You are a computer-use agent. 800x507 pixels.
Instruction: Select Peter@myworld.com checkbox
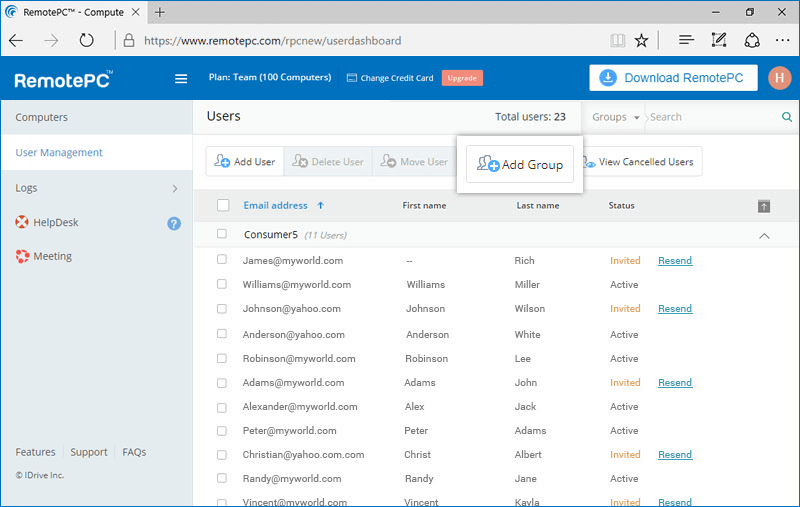point(221,431)
